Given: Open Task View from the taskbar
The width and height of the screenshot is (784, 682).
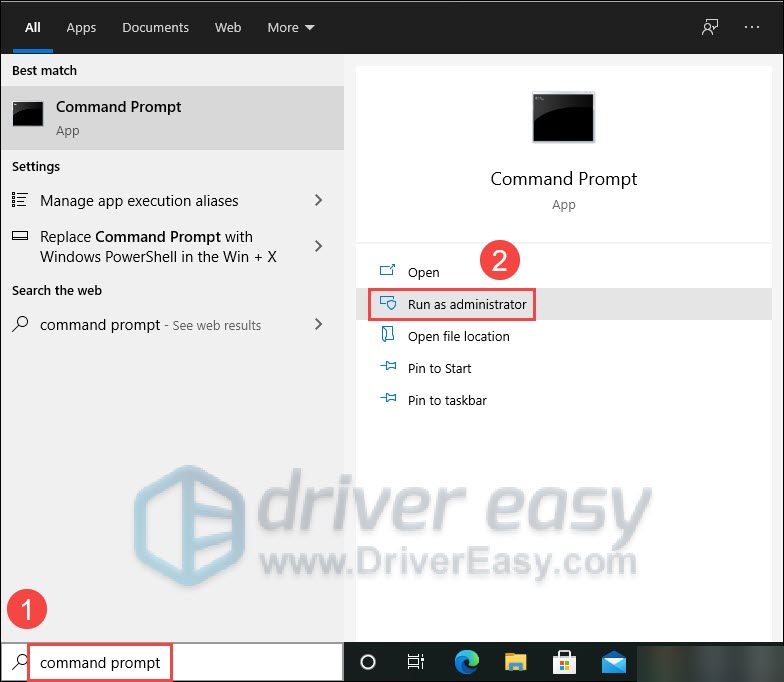Looking at the screenshot, I should pos(416,662).
